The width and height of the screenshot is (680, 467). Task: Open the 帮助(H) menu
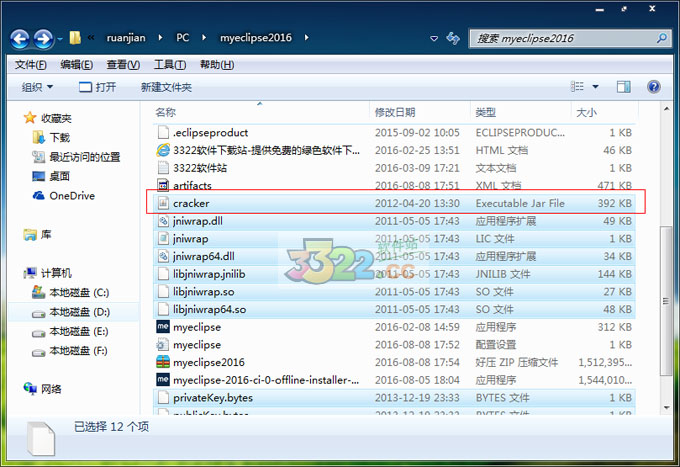point(217,65)
